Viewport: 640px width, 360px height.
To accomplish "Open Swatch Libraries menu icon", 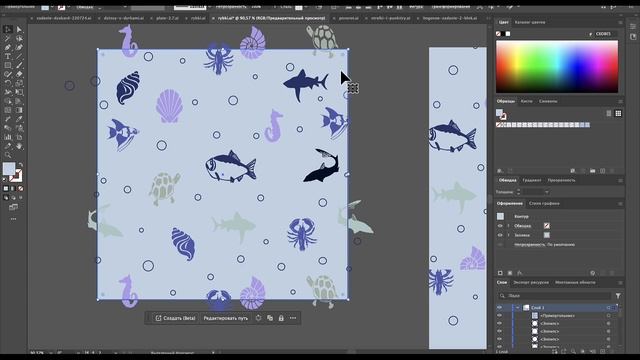I will [x=500, y=171].
